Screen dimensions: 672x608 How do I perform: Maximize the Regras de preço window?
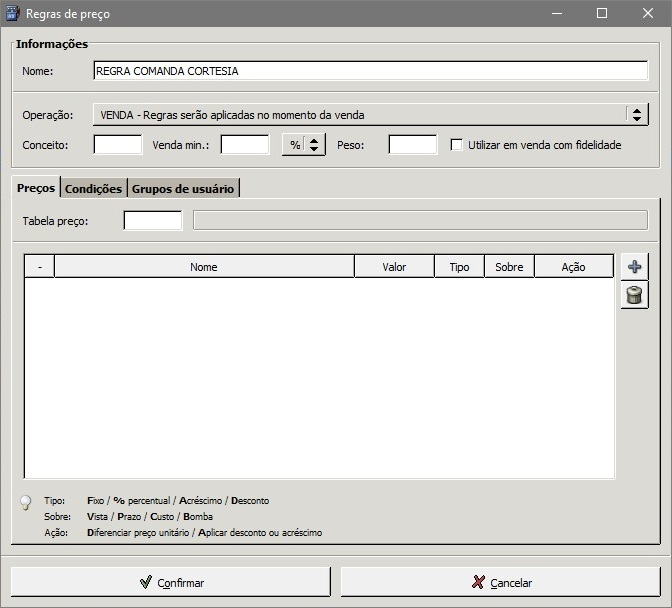(x=602, y=13)
